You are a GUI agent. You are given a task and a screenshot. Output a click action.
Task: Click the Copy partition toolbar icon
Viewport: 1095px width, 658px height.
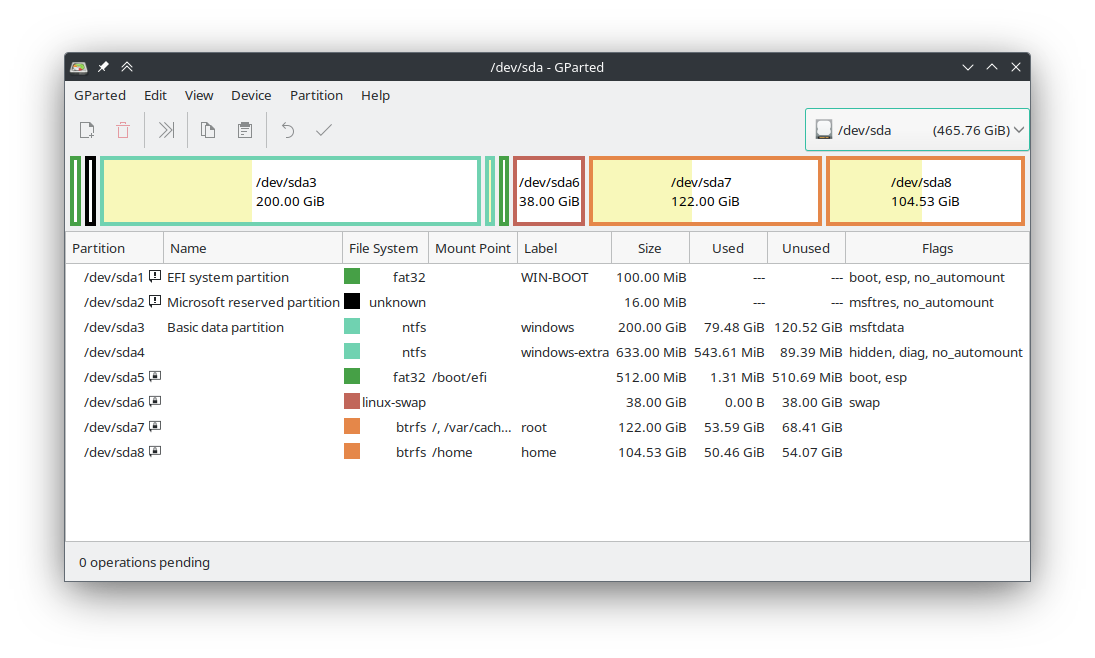tap(208, 130)
